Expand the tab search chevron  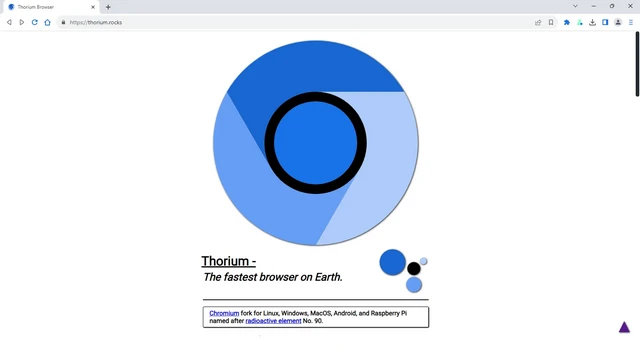point(575,6)
